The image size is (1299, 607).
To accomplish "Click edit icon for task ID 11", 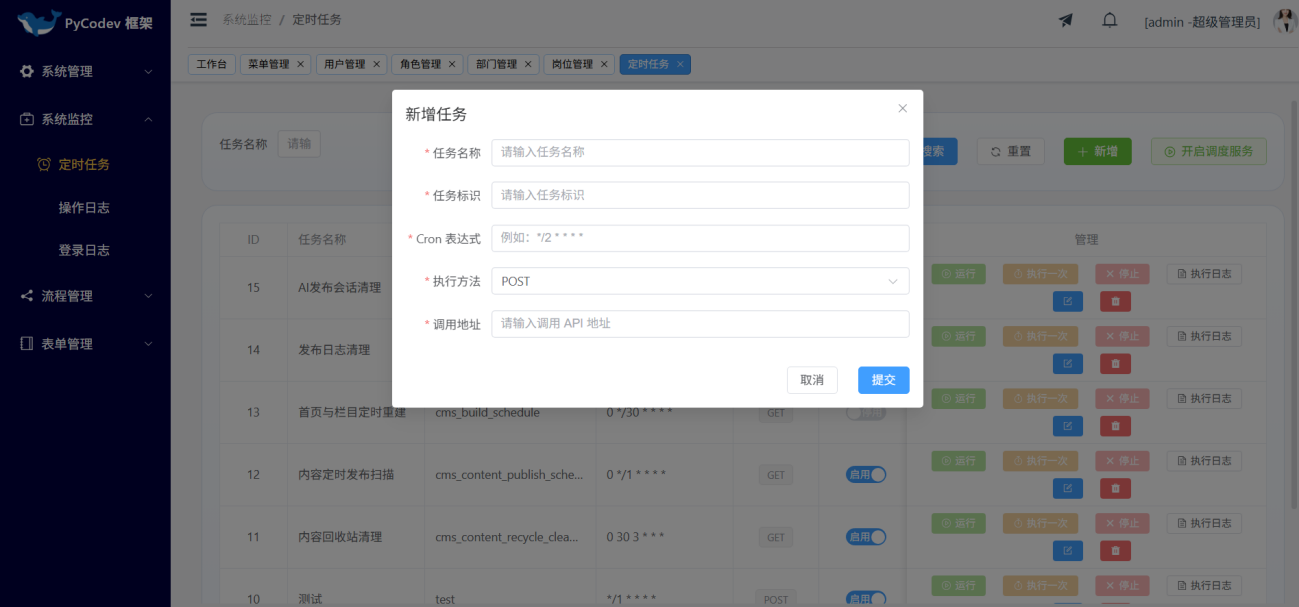I will coord(1068,551).
